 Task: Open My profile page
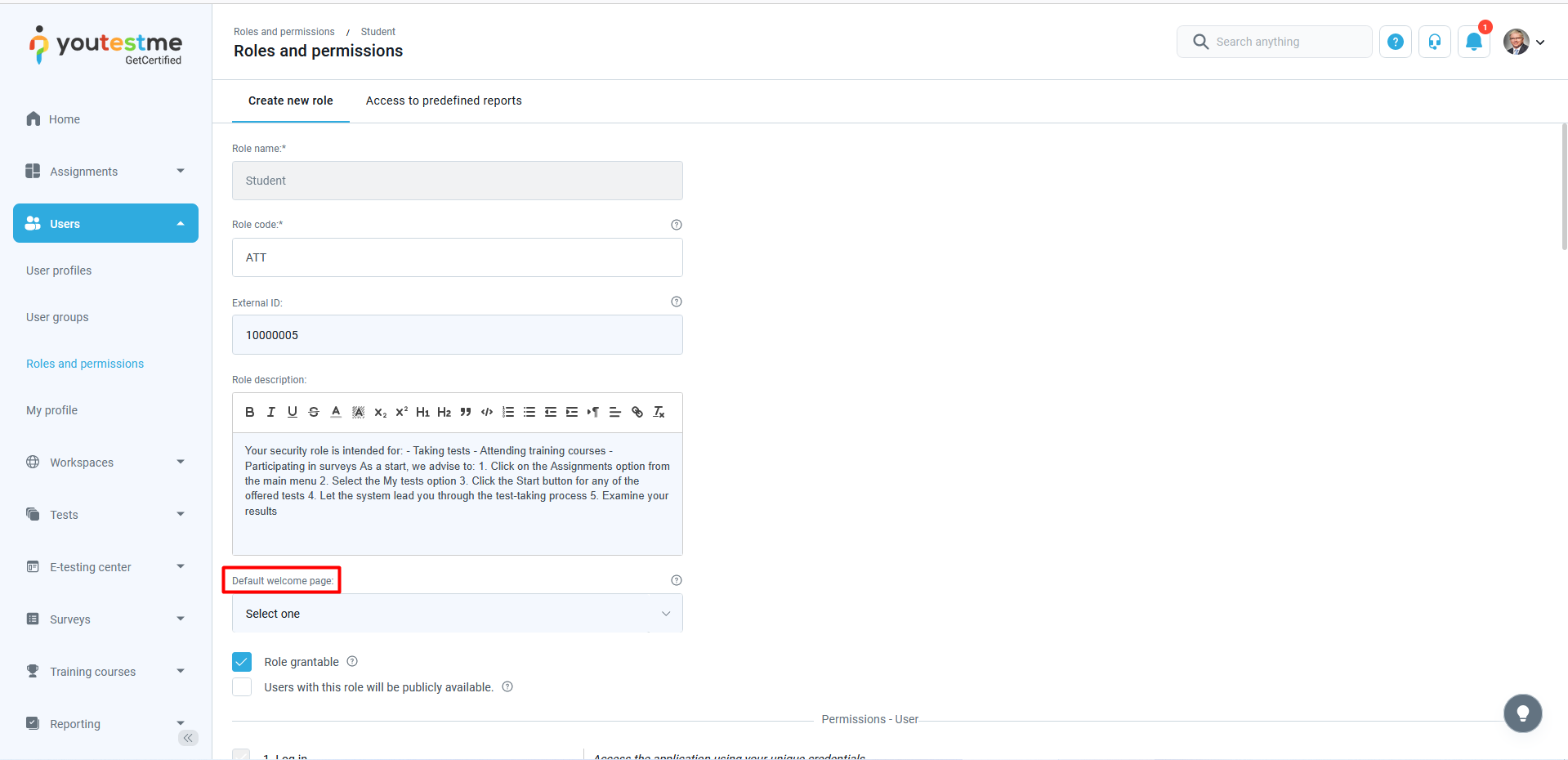[51, 410]
